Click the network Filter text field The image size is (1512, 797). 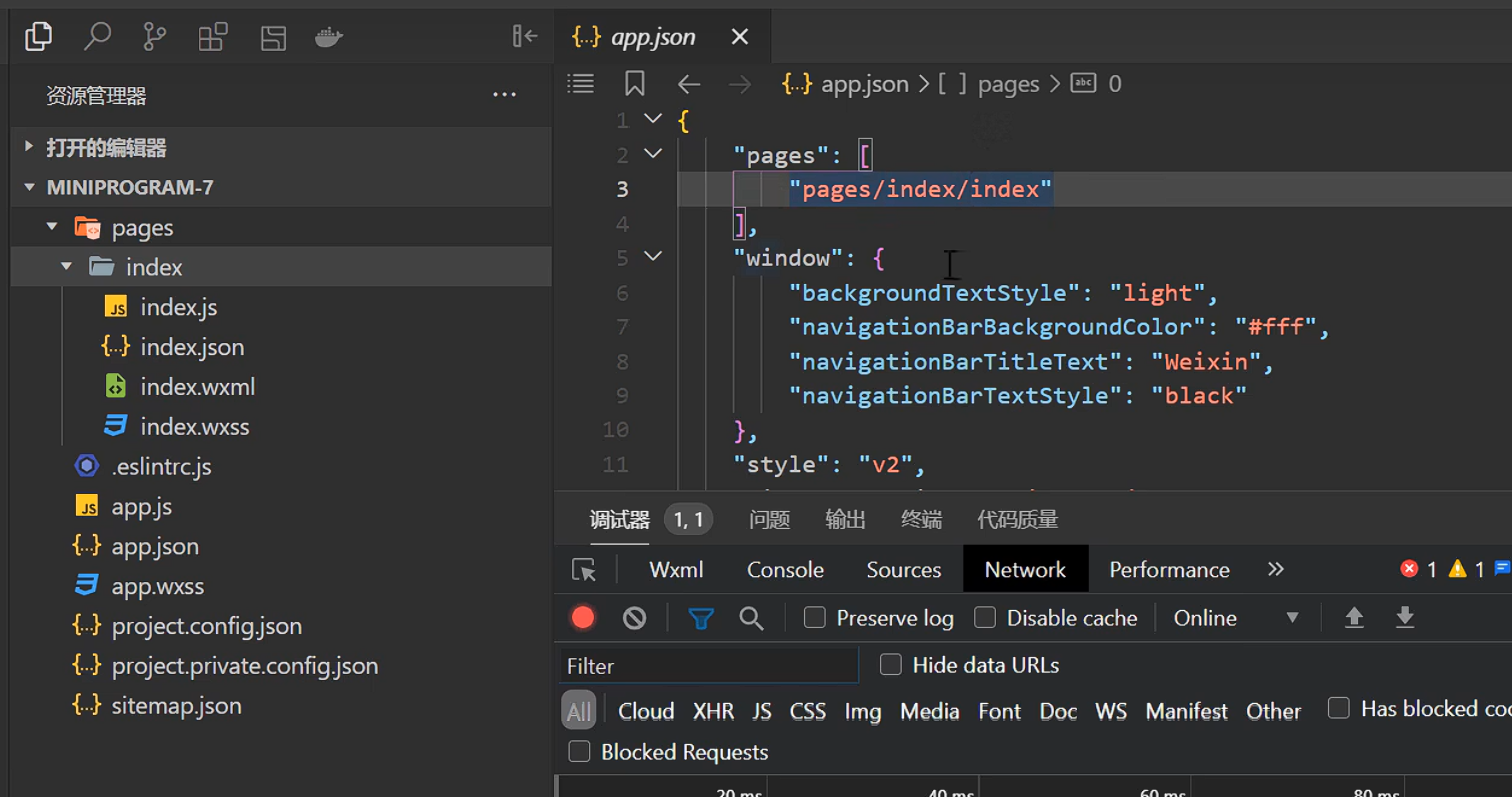pos(708,666)
